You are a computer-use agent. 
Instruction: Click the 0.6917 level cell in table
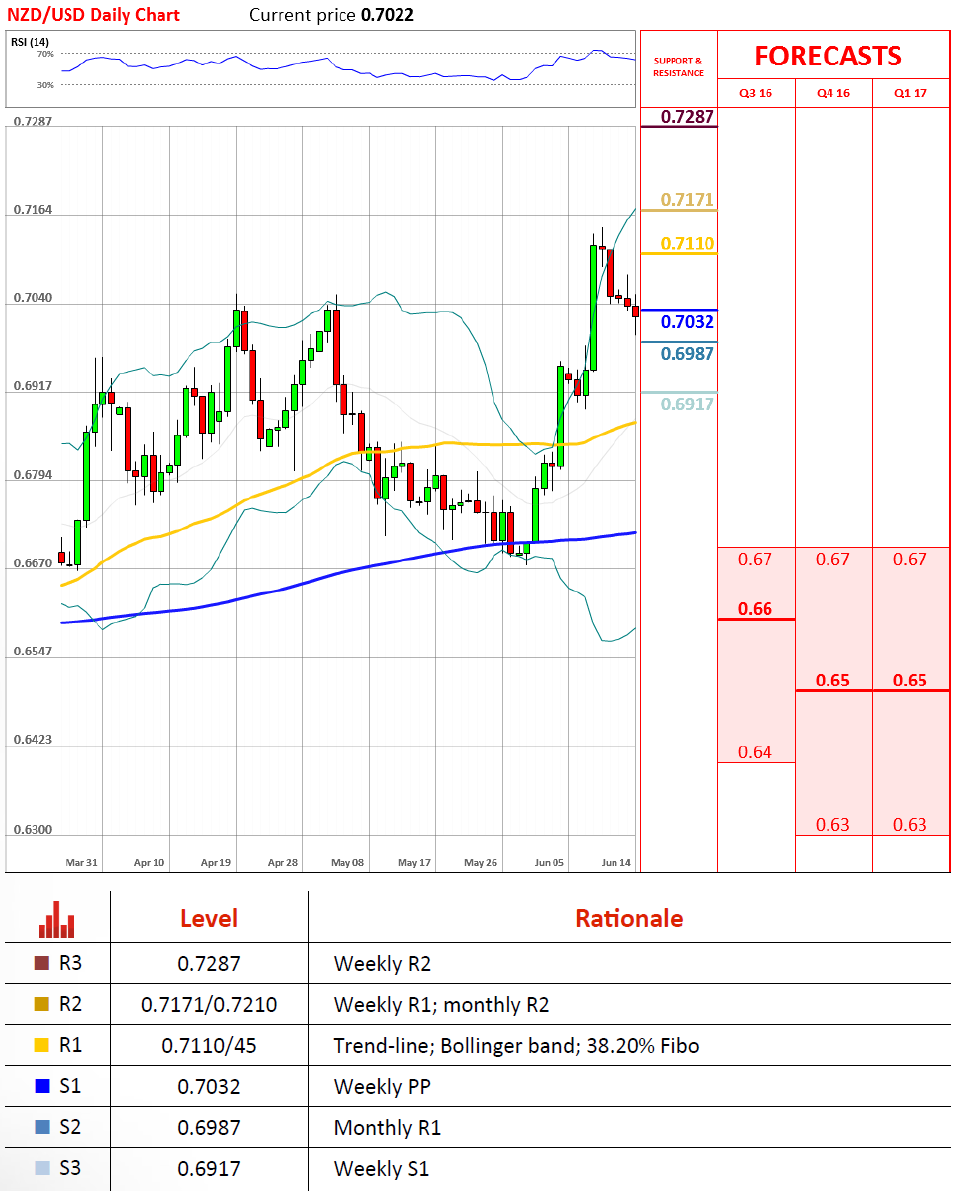[x=209, y=1169]
